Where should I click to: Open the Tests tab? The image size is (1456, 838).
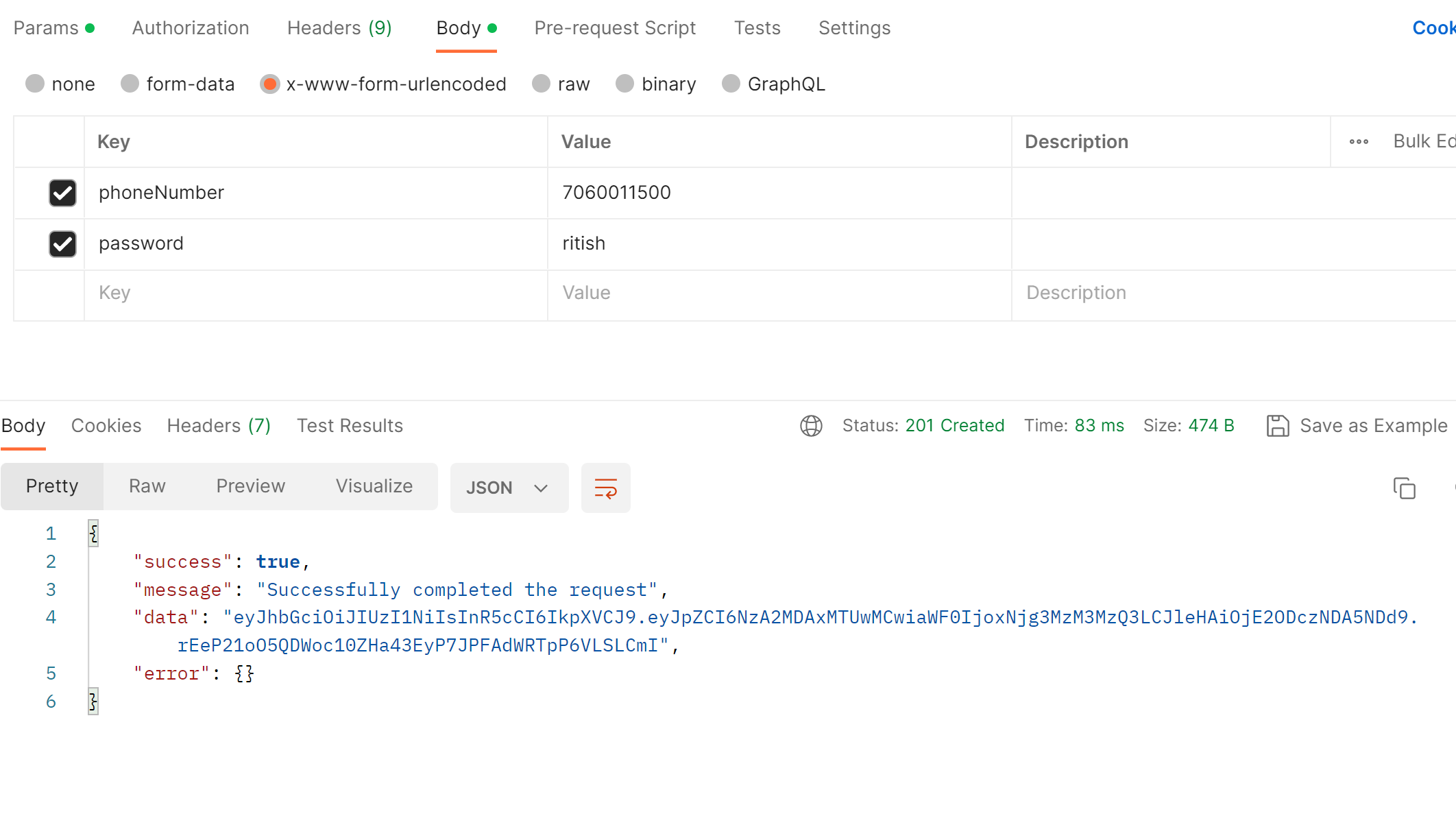tap(757, 28)
